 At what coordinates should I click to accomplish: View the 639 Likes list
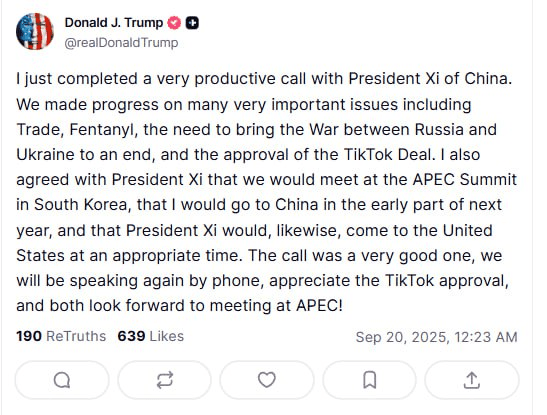(151, 337)
